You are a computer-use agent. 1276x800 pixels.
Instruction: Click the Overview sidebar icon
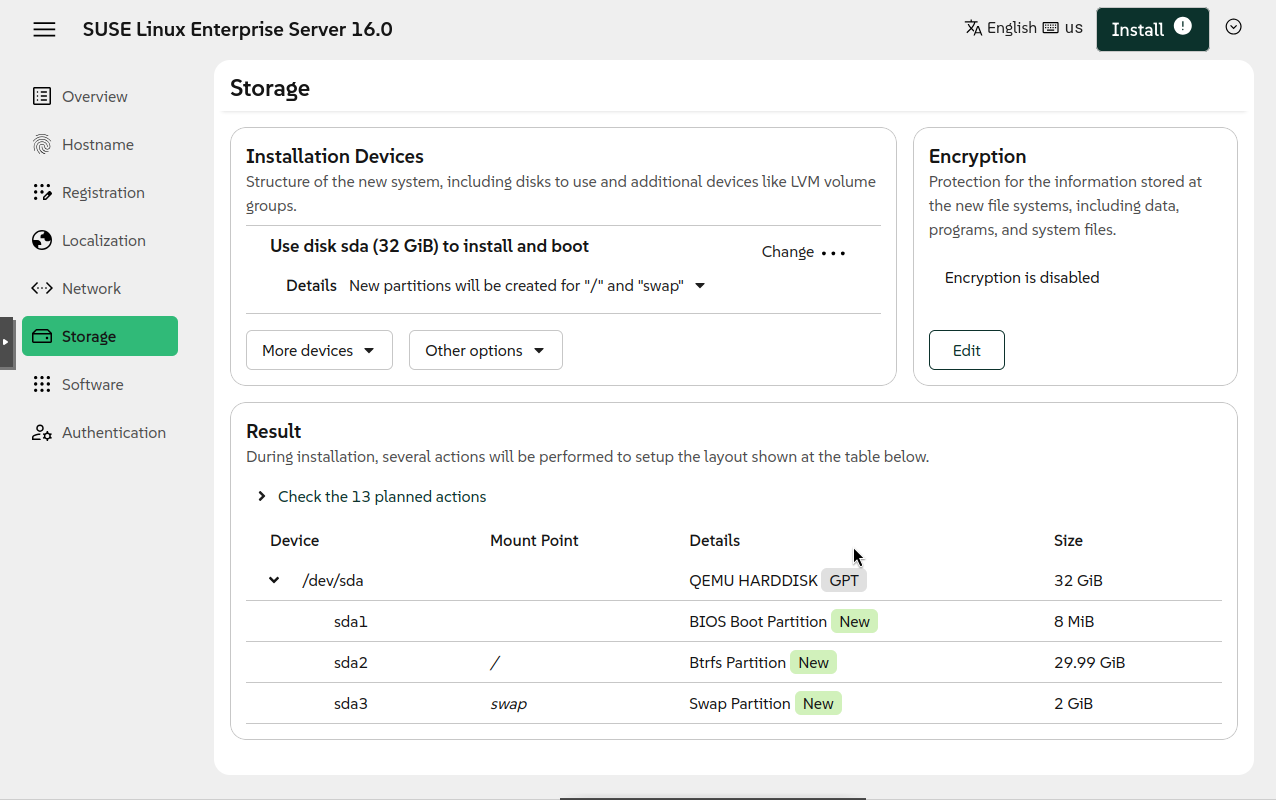click(x=42, y=96)
